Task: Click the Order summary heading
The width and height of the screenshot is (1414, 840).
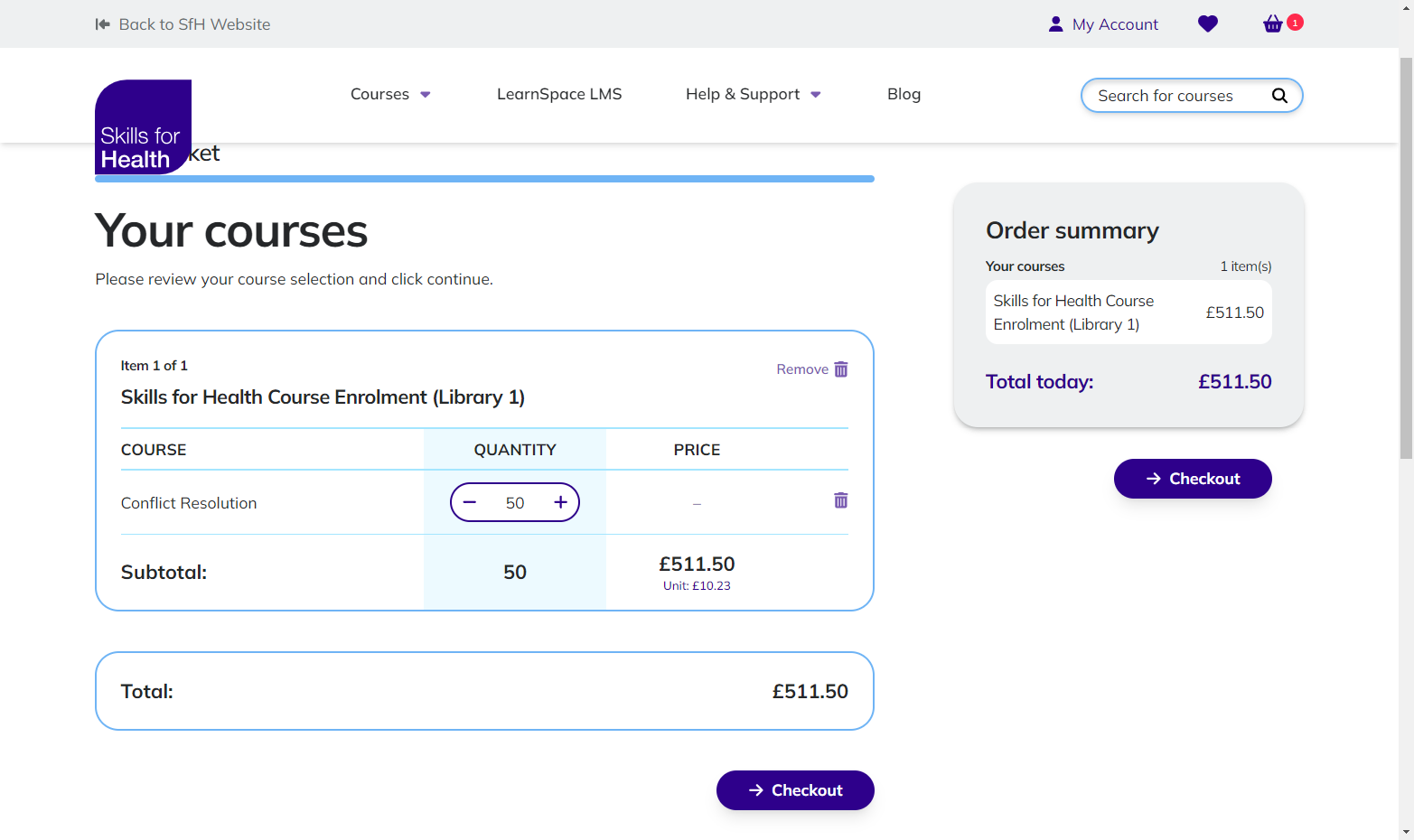Action: click(1072, 230)
